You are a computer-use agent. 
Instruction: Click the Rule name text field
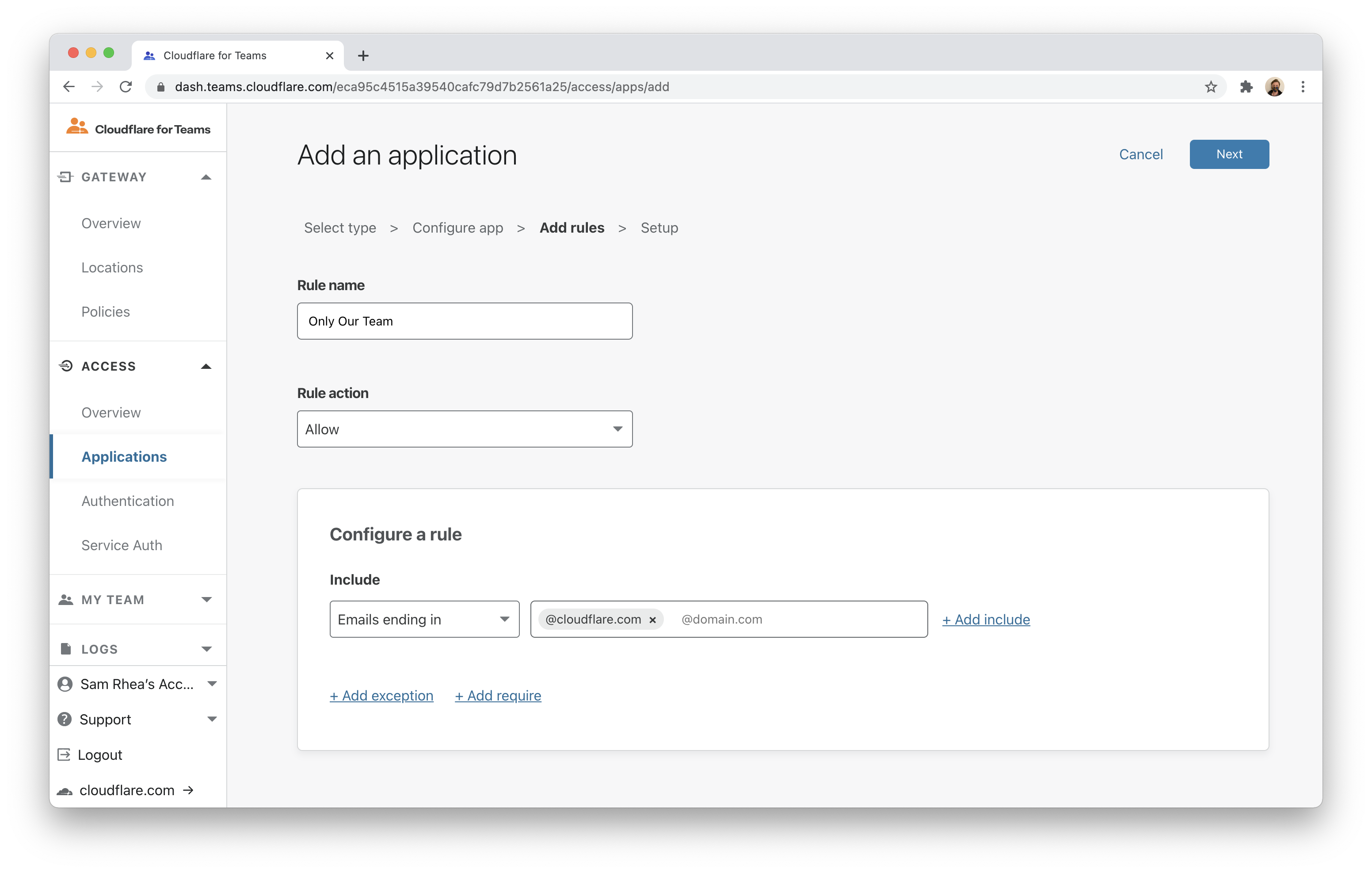[x=465, y=321]
